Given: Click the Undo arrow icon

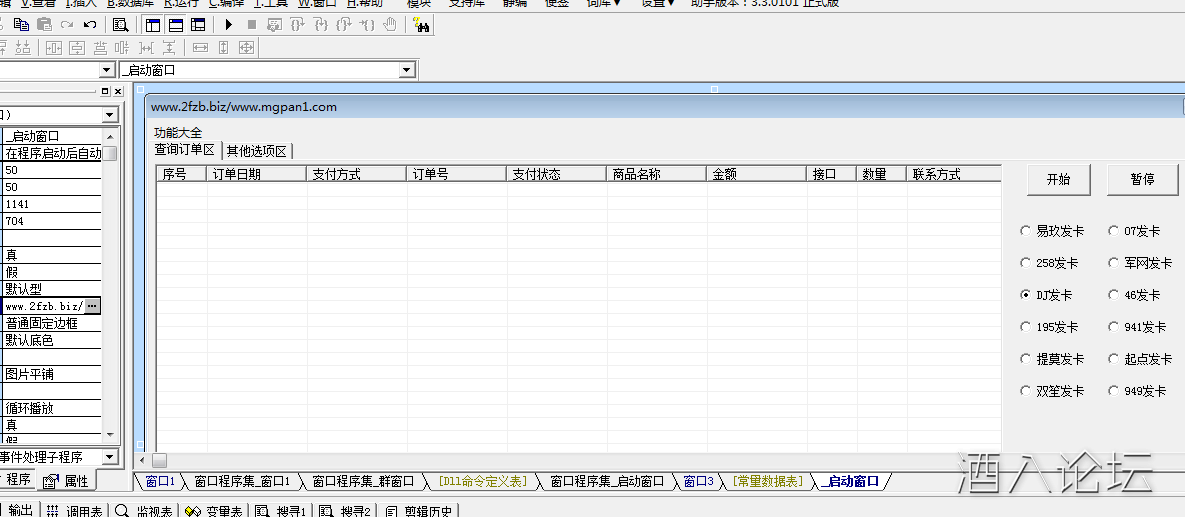Looking at the screenshot, I should [90, 25].
